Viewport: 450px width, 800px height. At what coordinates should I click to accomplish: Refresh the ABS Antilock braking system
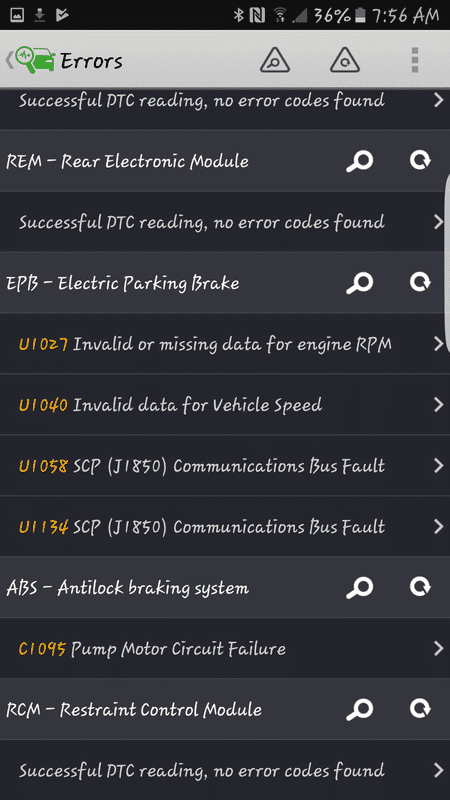420,587
